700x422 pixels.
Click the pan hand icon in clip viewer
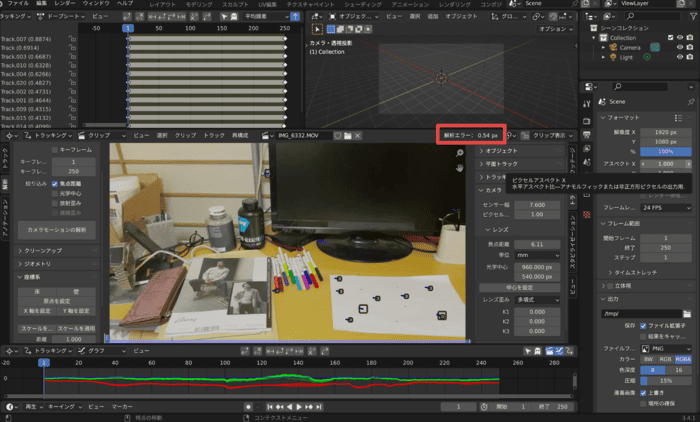tap(460, 170)
